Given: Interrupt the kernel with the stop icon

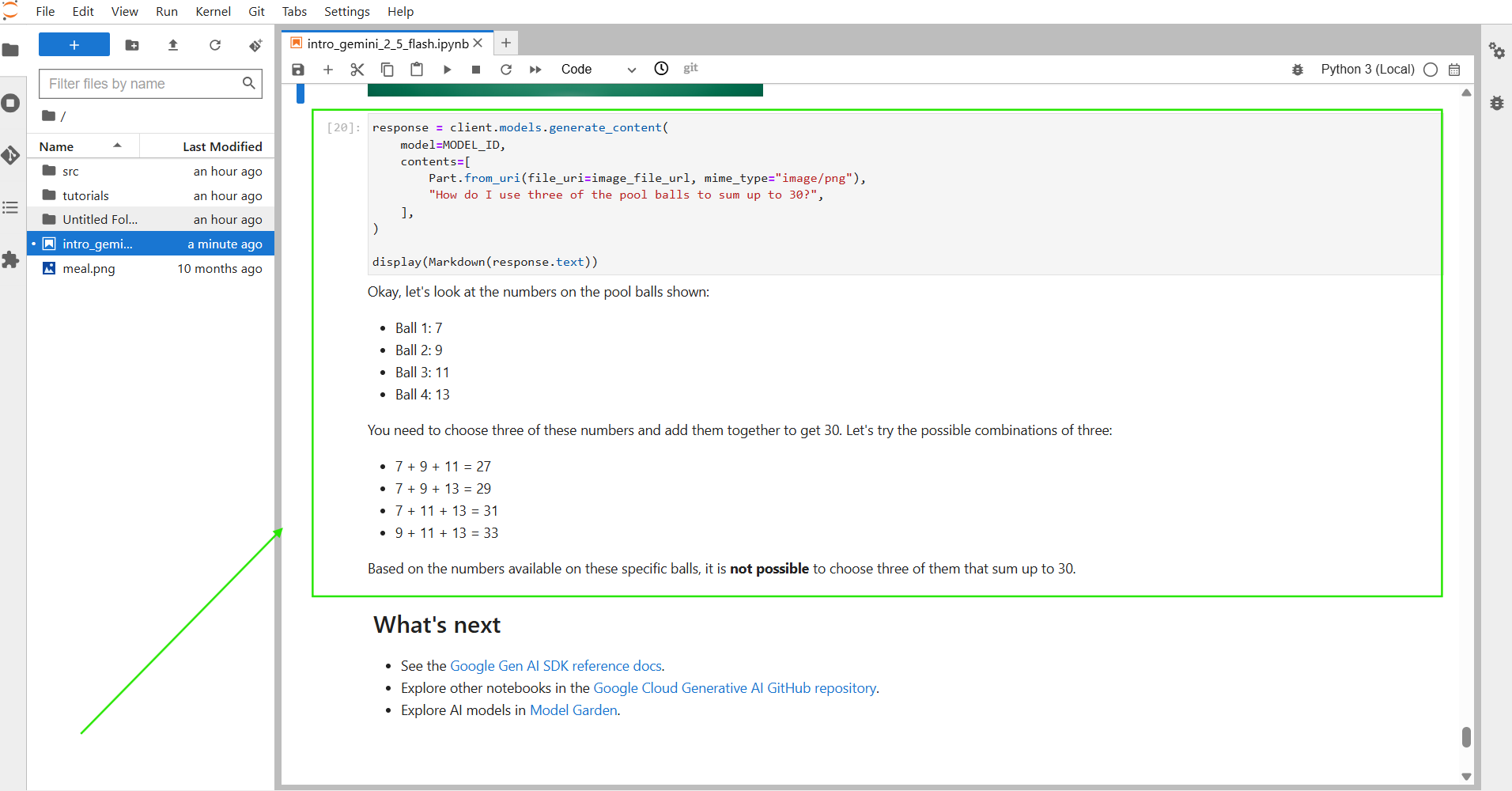Looking at the screenshot, I should click(x=476, y=70).
